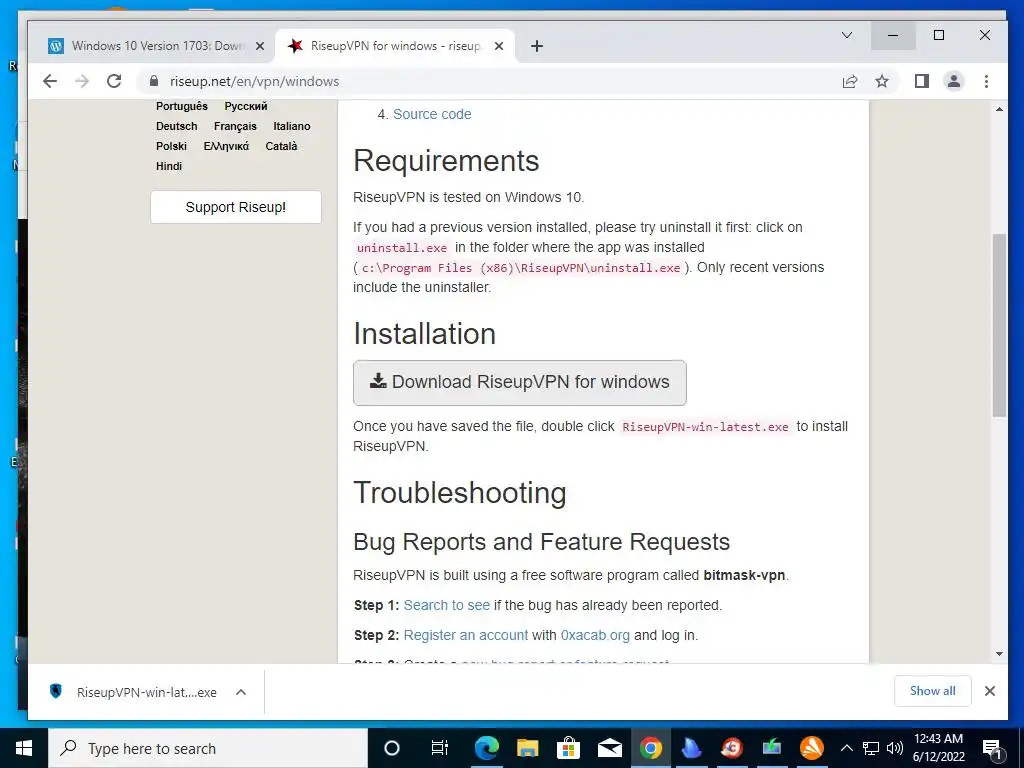Select the RiseupVPN for windows tab
This screenshot has width=1024, height=768.
pyautogui.click(x=395, y=46)
